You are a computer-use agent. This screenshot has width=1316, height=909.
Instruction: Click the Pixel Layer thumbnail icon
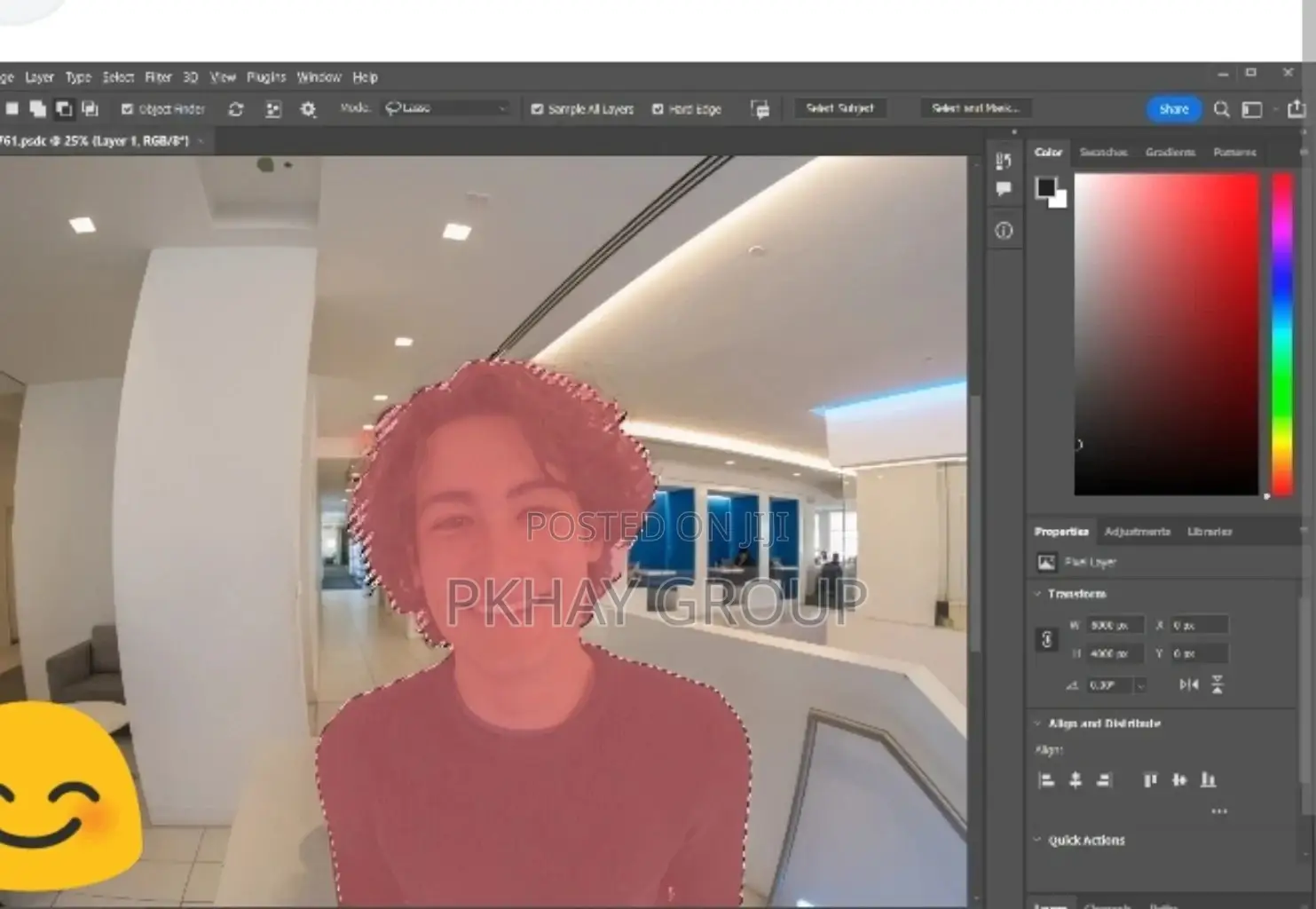(1046, 562)
